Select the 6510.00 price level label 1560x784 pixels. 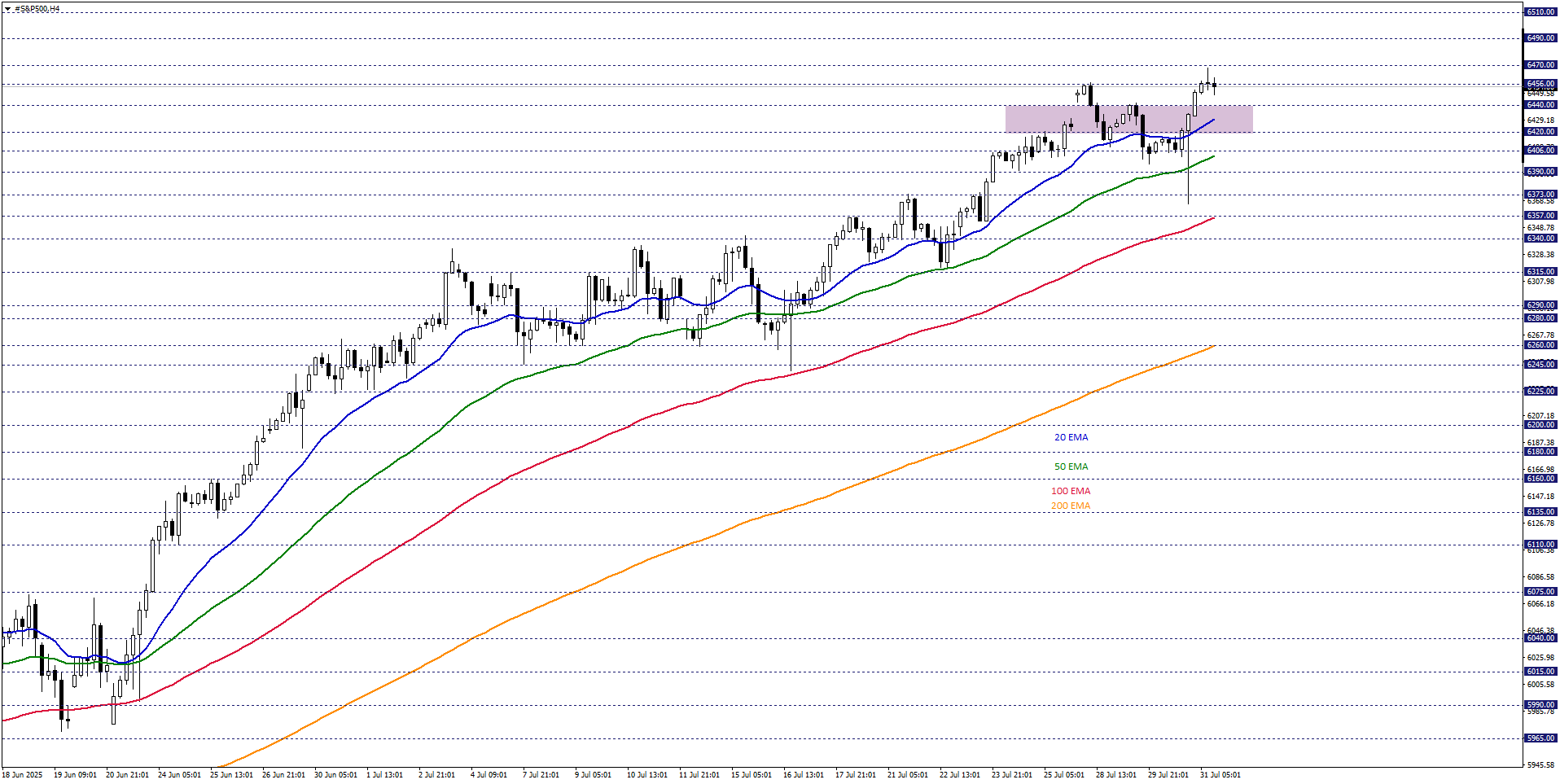pos(1540,12)
